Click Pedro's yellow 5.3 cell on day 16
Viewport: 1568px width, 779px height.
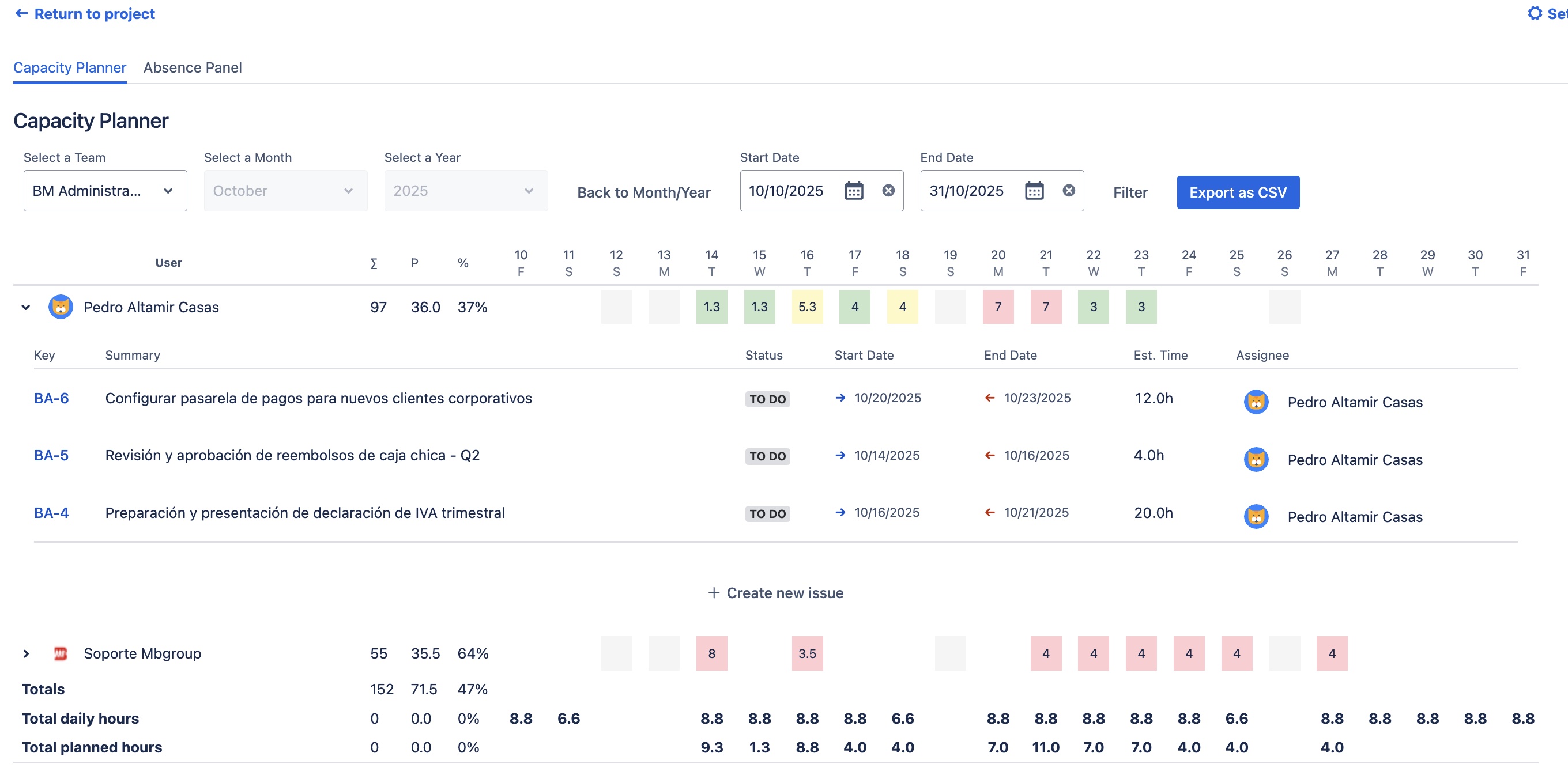click(x=807, y=307)
